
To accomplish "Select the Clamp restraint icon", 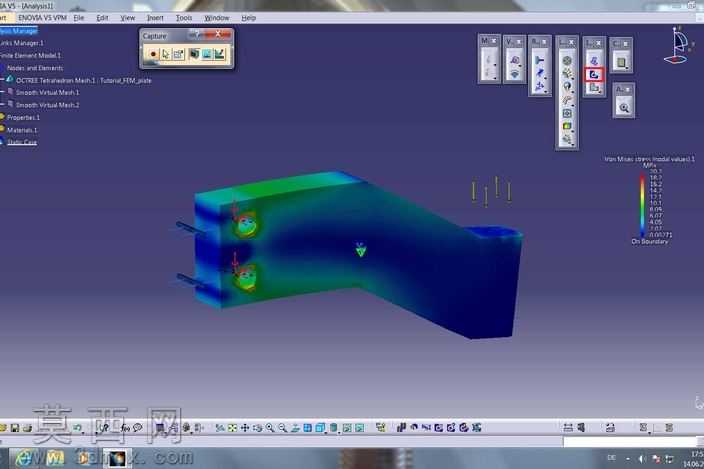I will [x=540, y=60].
